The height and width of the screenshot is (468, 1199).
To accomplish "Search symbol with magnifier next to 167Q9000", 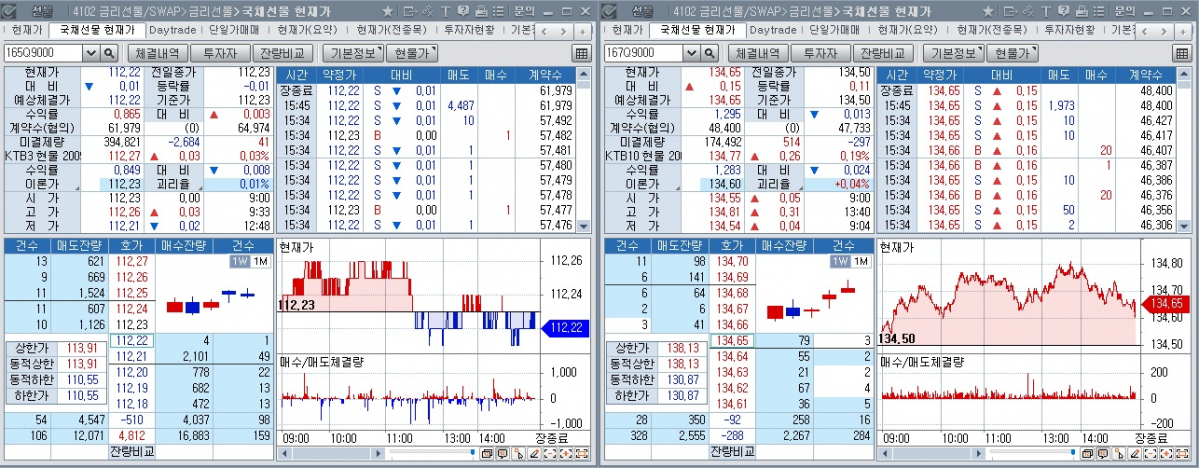I will pos(709,54).
